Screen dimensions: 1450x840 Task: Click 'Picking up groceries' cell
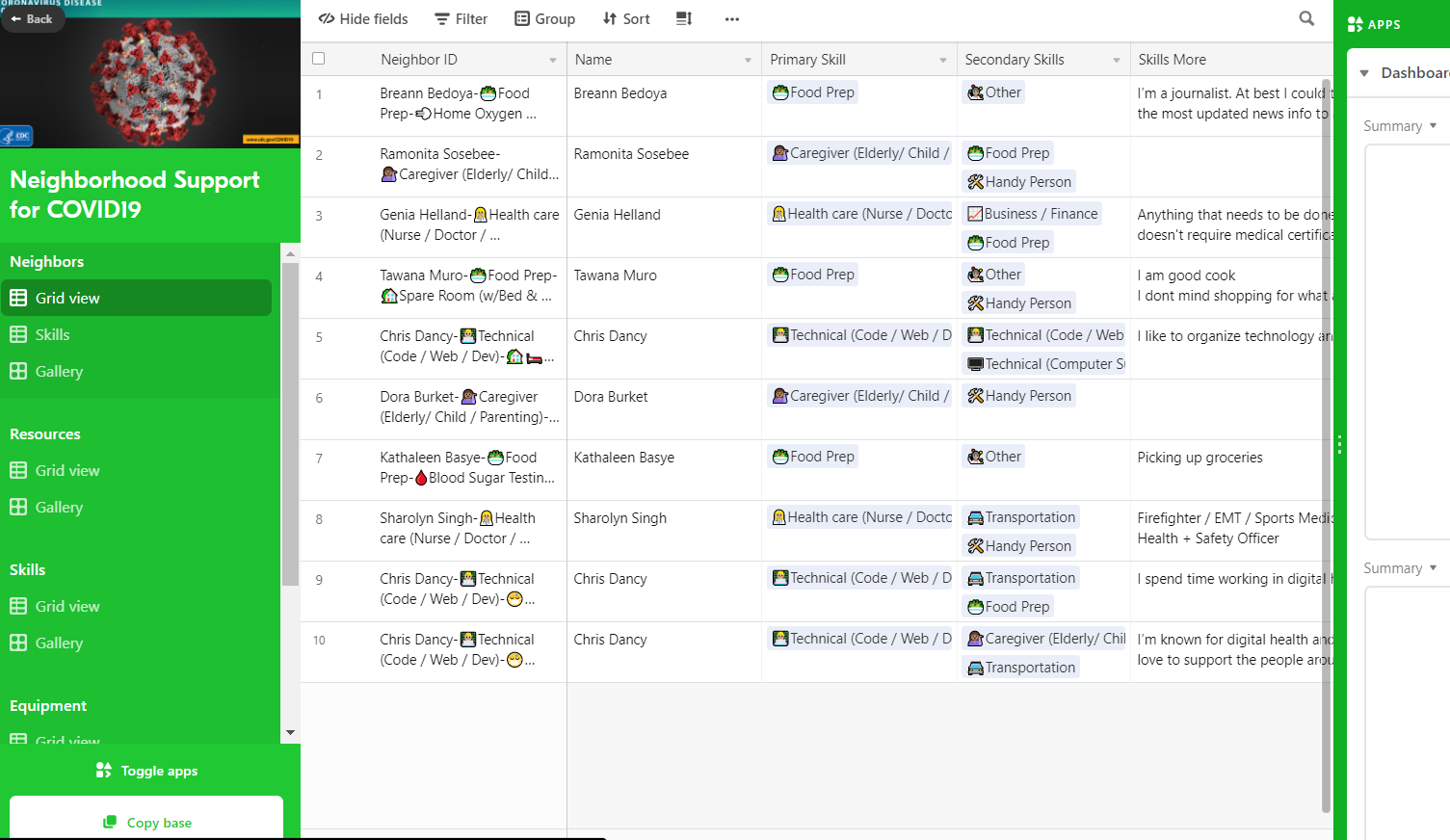[x=1231, y=470]
